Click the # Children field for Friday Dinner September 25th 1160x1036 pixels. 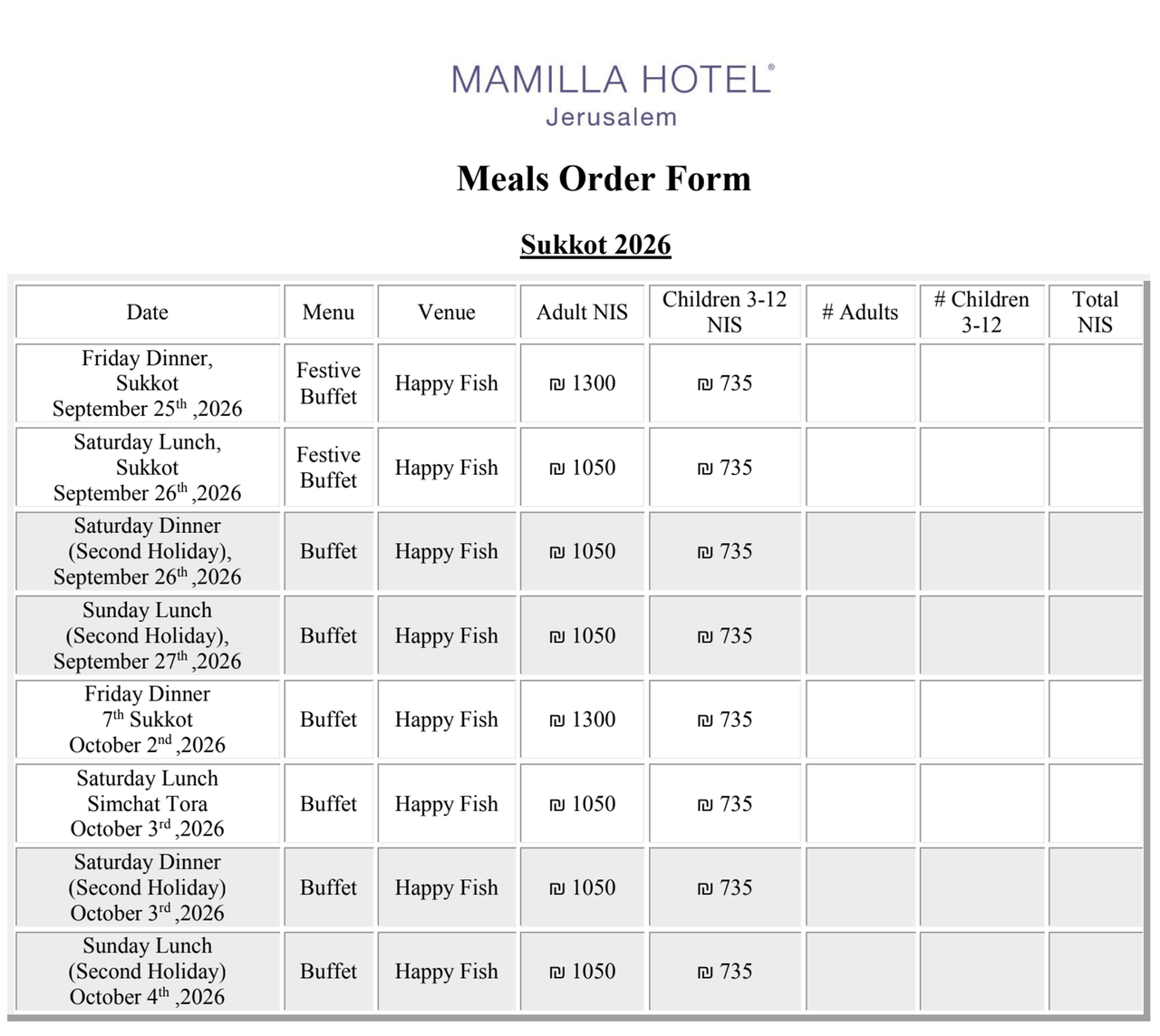click(x=981, y=383)
